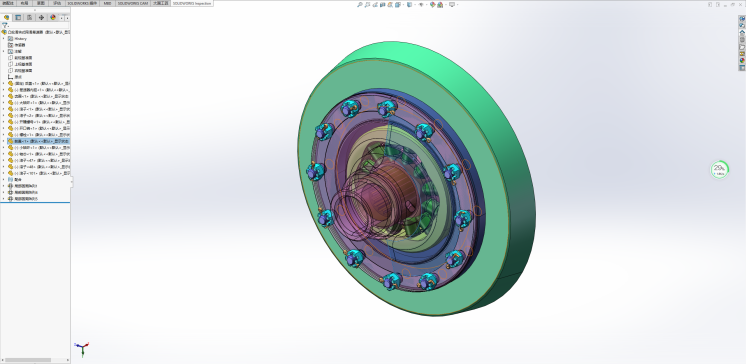Expand the fixed 底盖<1> component
The width and height of the screenshot is (746, 364).
4,83
